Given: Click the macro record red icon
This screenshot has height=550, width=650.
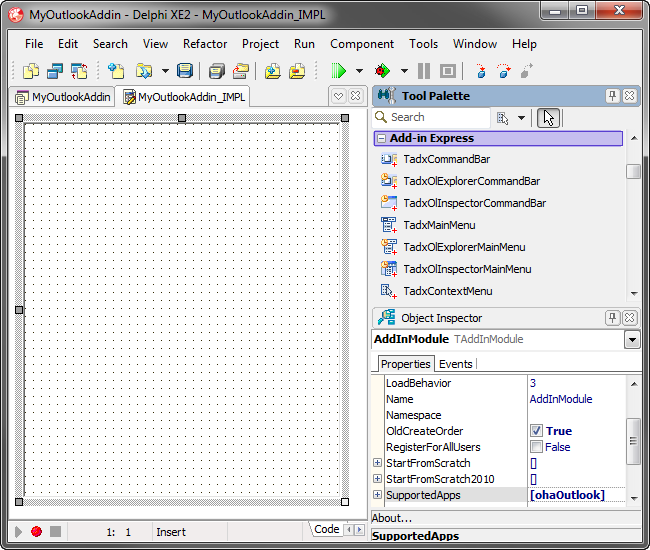Looking at the screenshot, I should tap(36, 531).
